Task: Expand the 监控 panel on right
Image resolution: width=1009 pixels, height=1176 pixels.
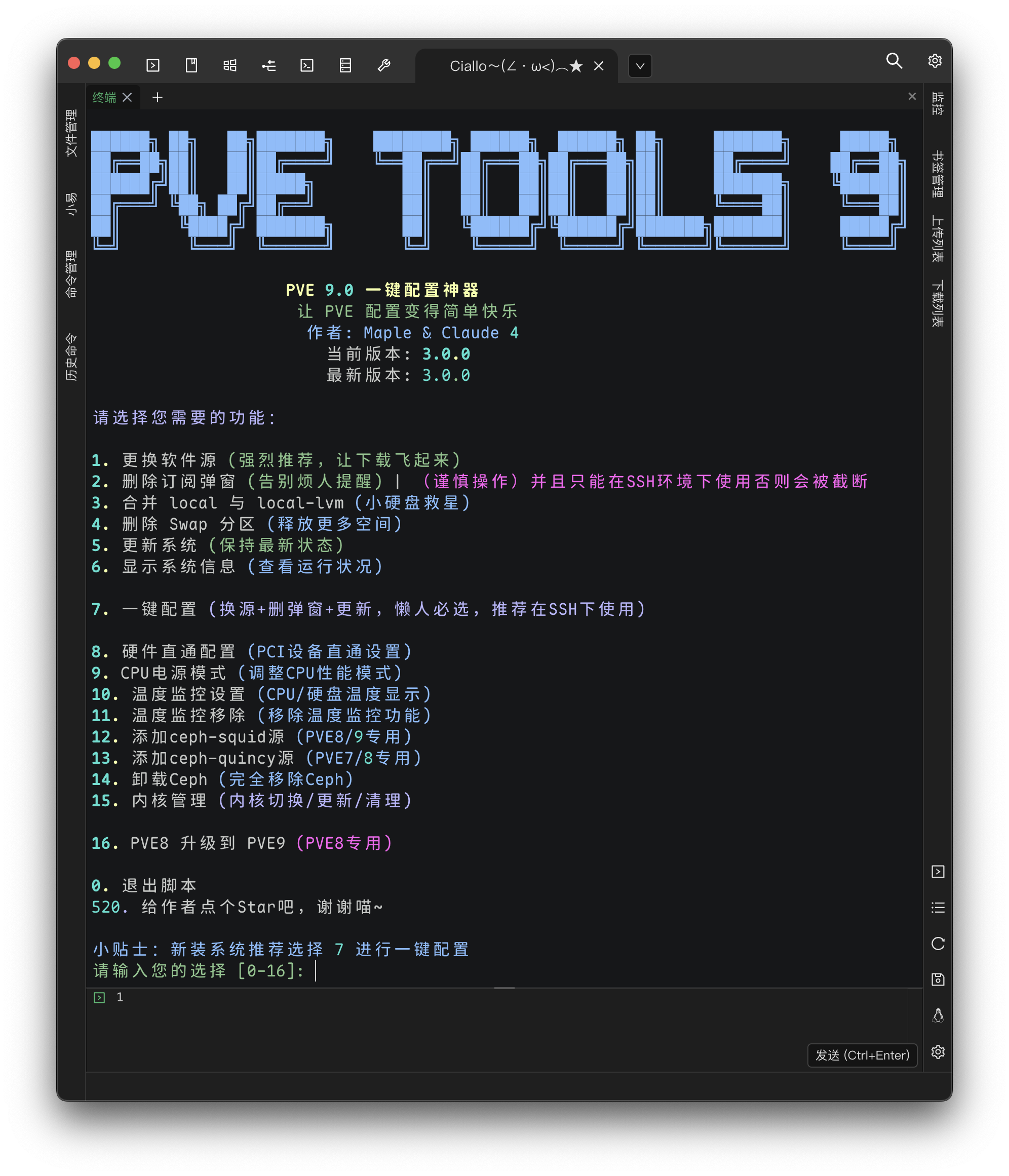Action: 938,103
